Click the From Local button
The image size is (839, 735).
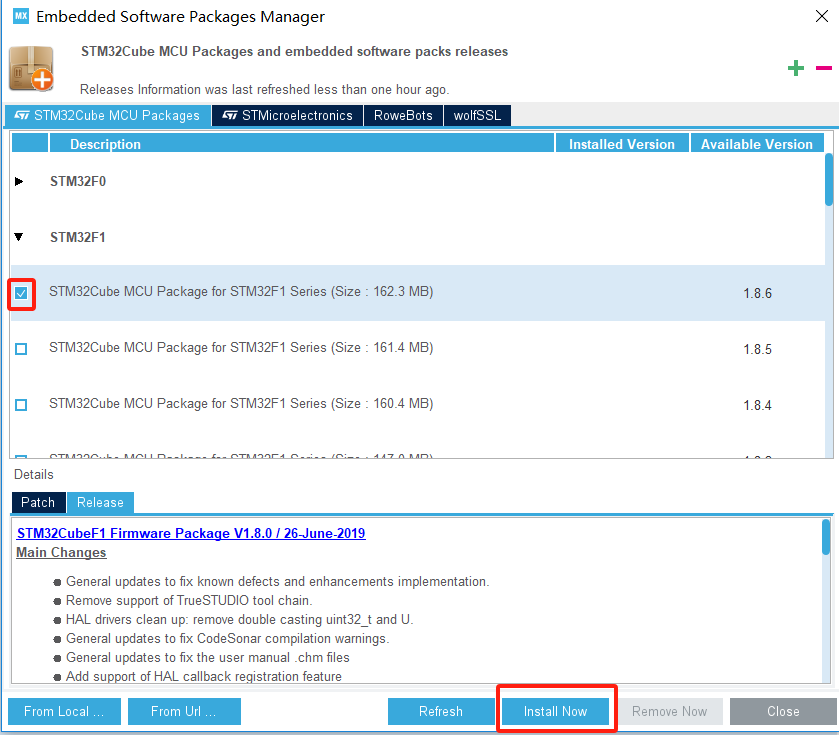tap(64, 711)
